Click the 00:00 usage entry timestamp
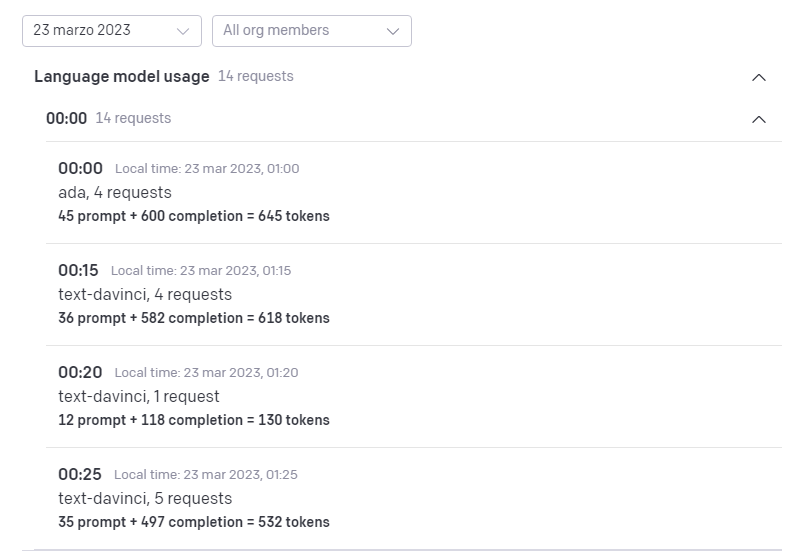Viewport: 805px width, 558px height. tap(80, 168)
